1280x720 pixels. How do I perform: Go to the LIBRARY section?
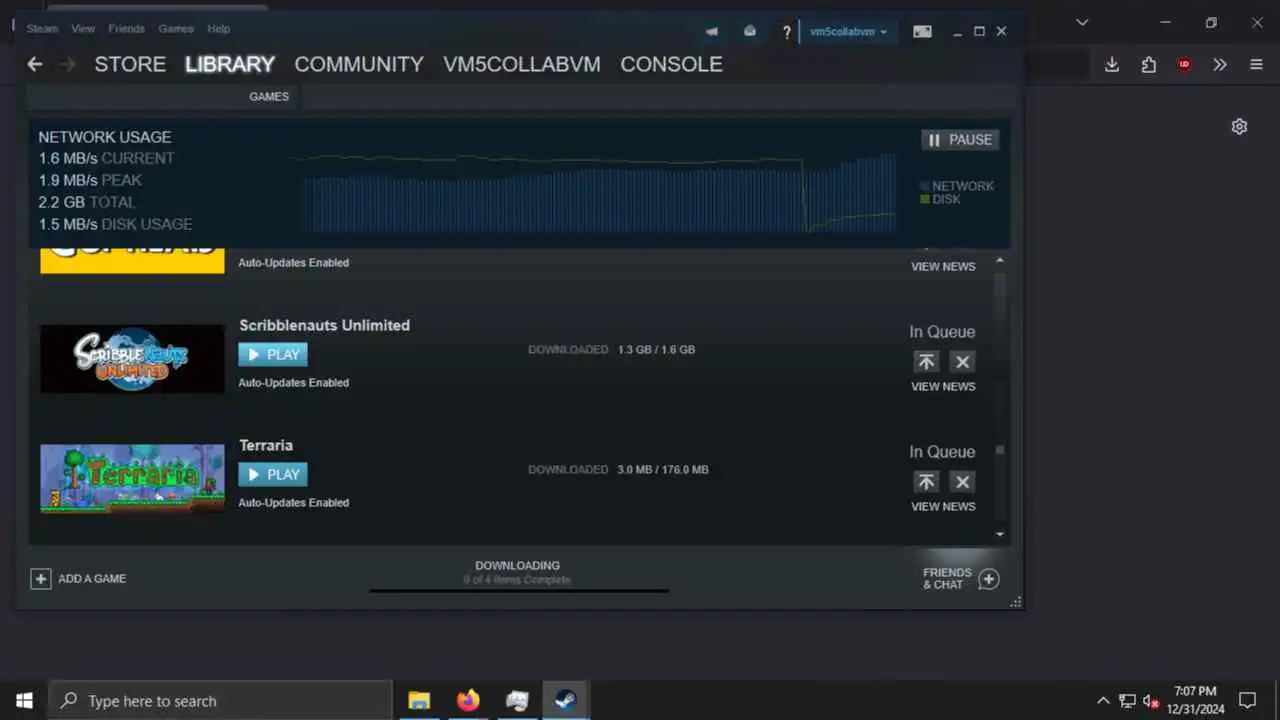pos(230,64)
